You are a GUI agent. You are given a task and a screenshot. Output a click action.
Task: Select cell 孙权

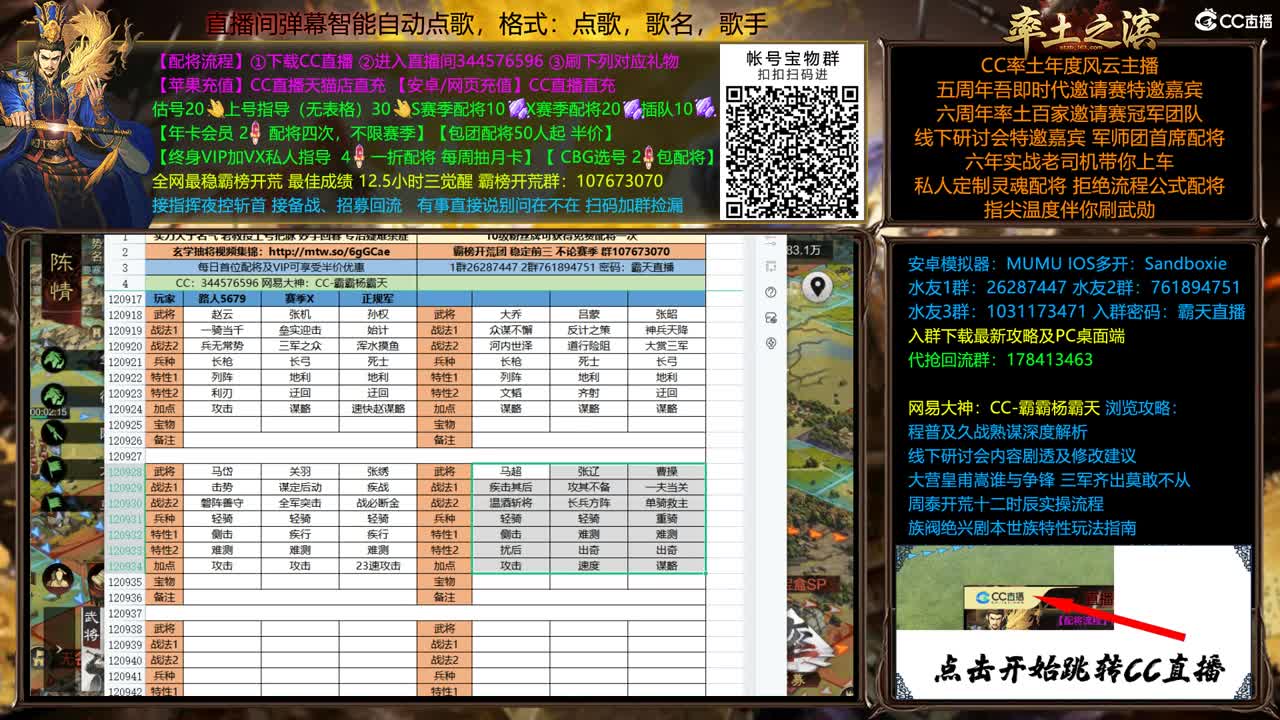click(377, 314)
